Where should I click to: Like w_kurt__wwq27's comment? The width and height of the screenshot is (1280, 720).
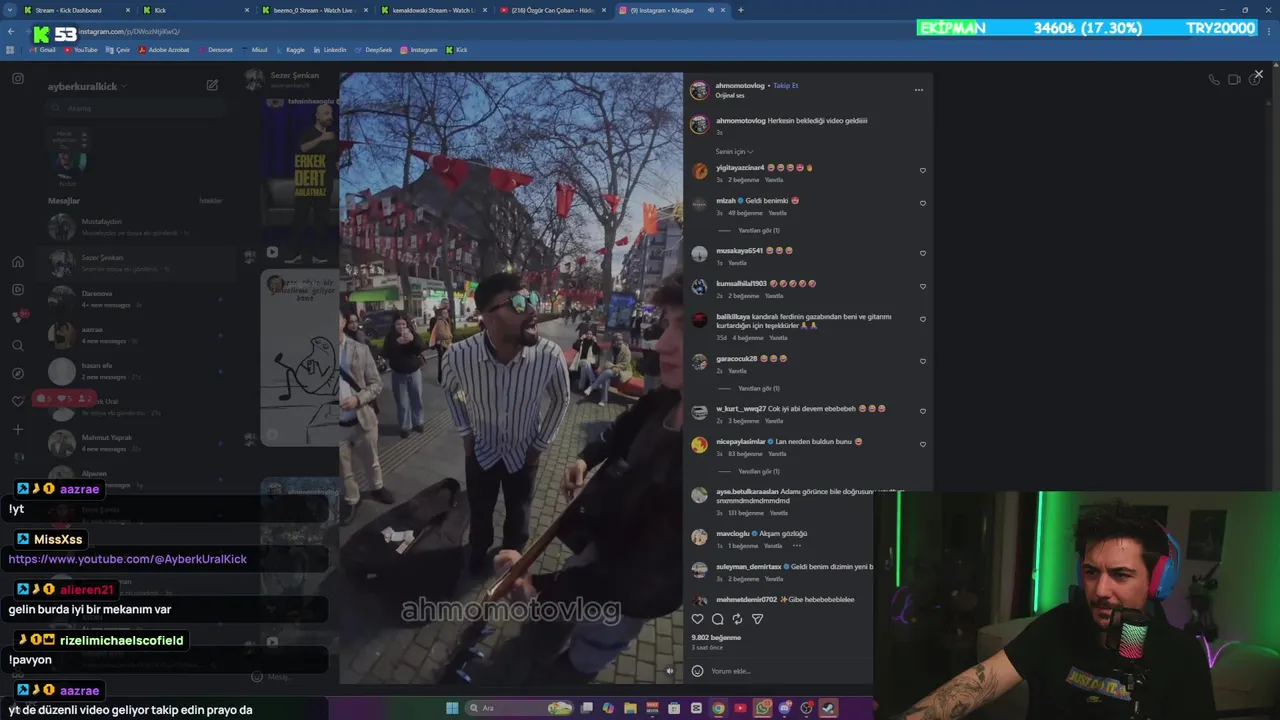pos(922,412)
